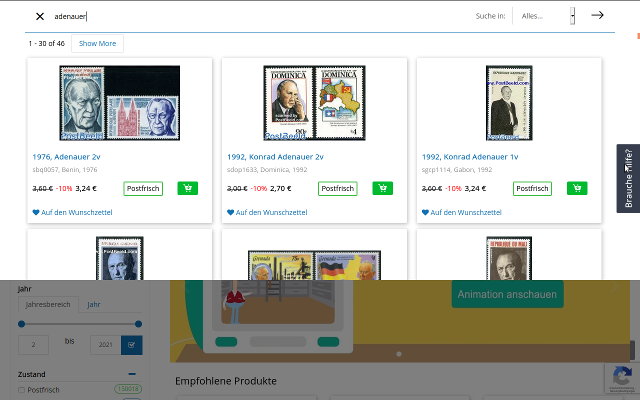The image size is (640, 400).
Task: Open the Brauche Hilfe side tab
Action: coord(628,178)
